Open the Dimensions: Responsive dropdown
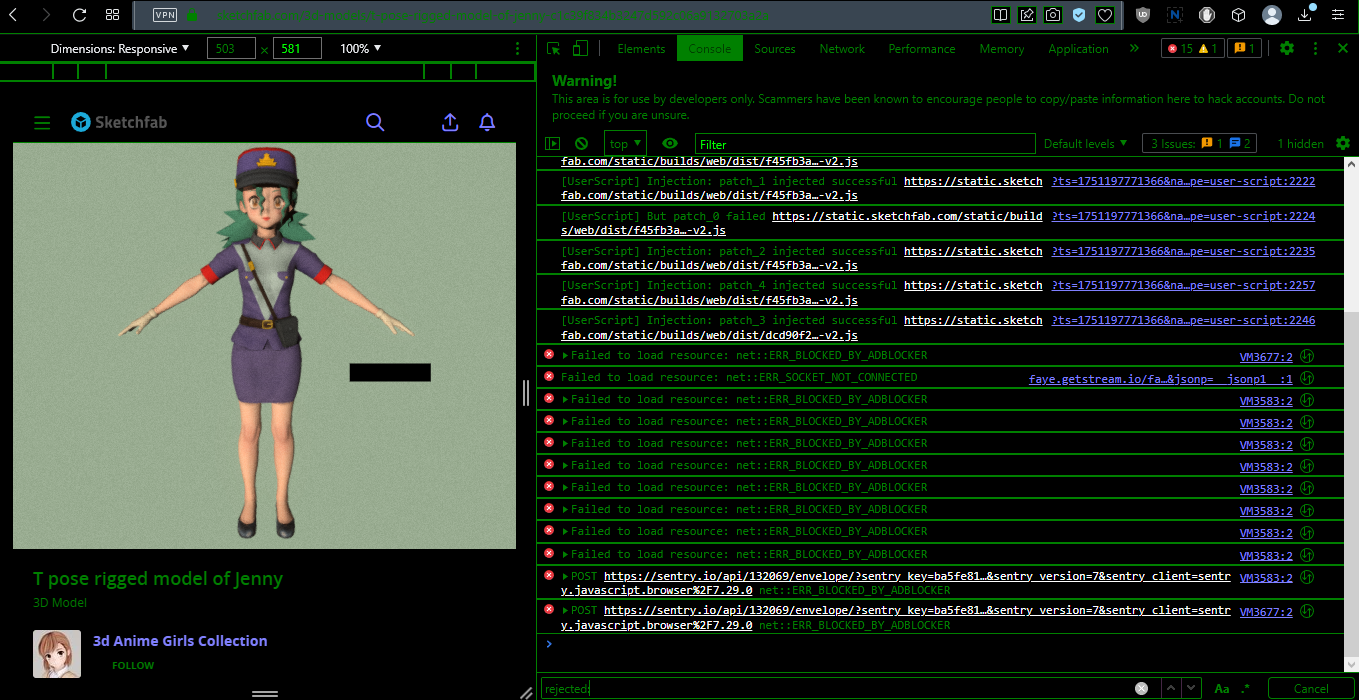Screen dimensions: 1366x700 point(120,49)
